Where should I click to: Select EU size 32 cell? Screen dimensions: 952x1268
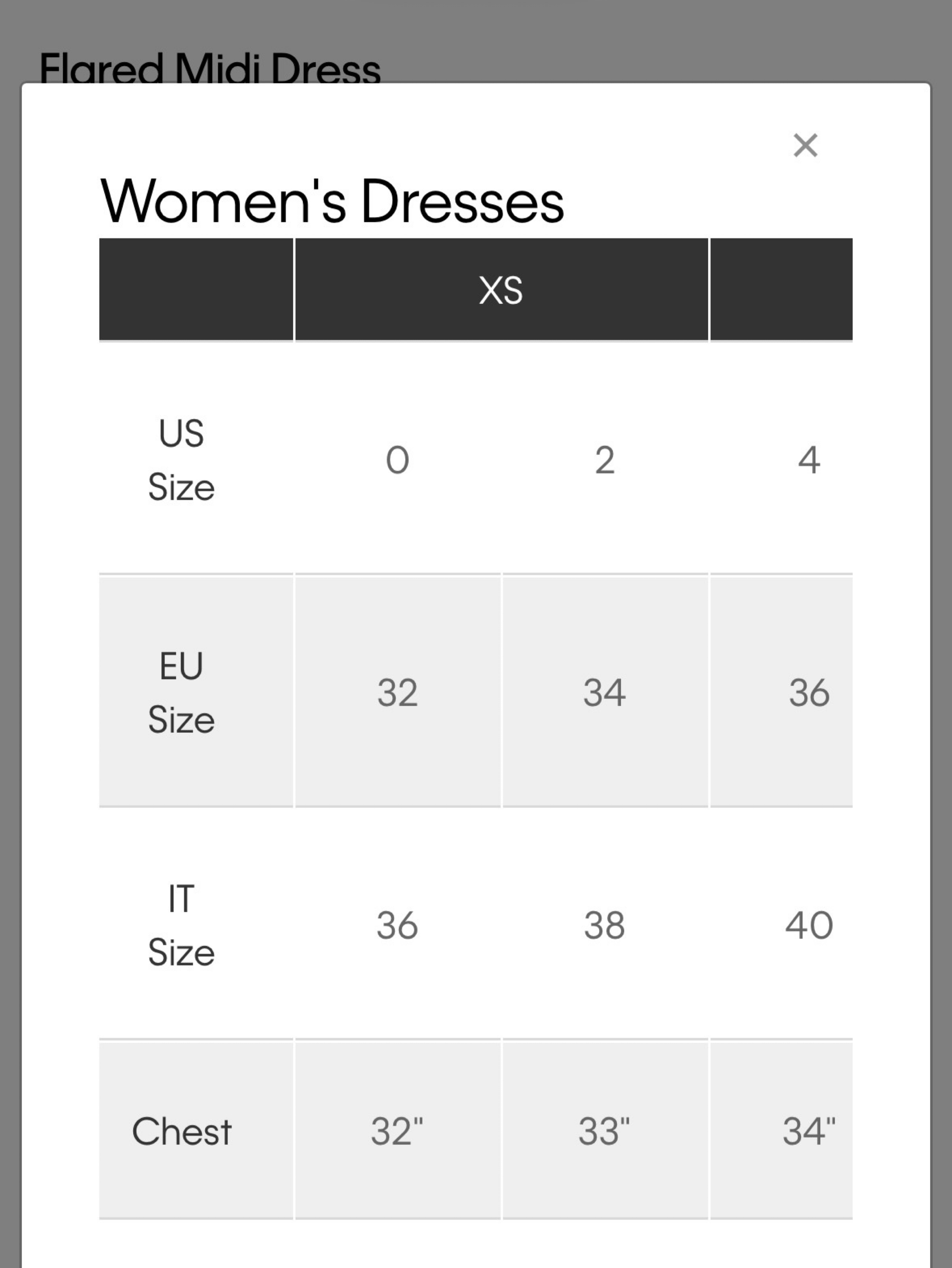point(398,692)
